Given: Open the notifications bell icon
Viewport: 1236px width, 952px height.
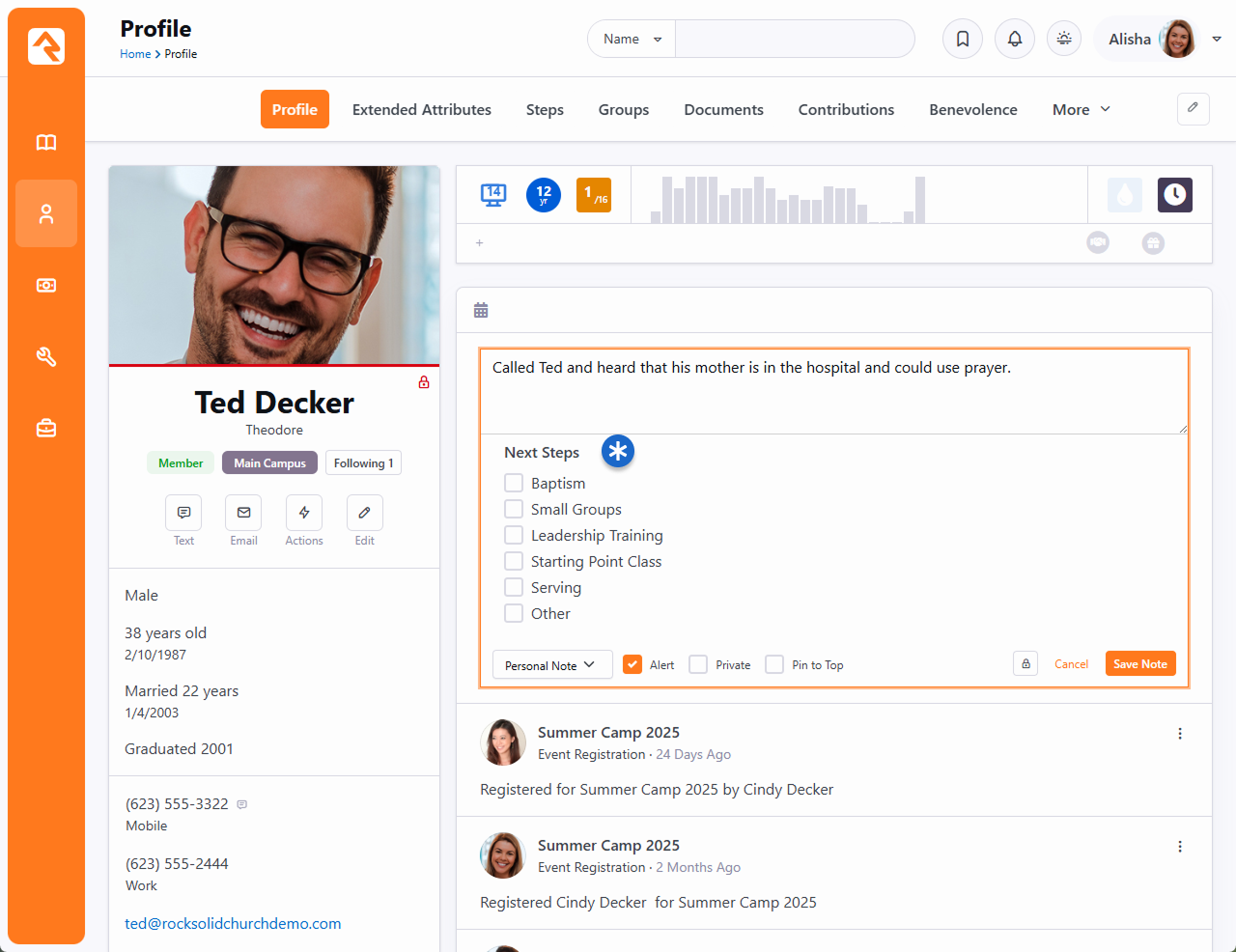Looking at the screenshot, I should [x=1015, y=39].
